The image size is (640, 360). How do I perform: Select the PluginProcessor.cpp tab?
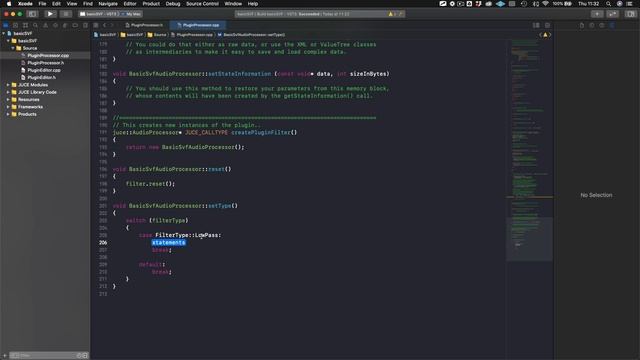coord(198,25)
